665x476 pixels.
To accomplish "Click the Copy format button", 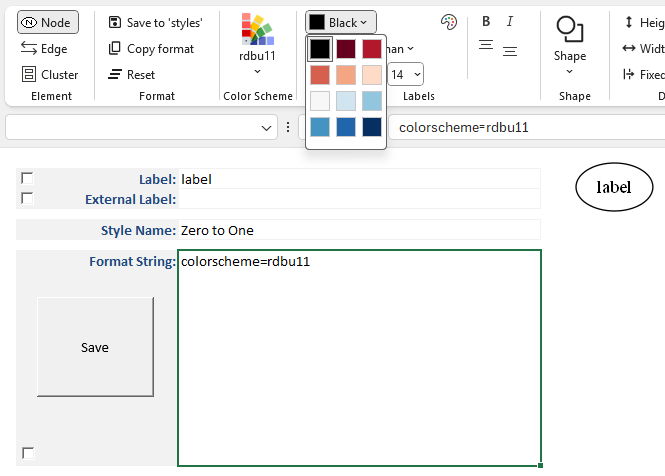I will 151,48.
